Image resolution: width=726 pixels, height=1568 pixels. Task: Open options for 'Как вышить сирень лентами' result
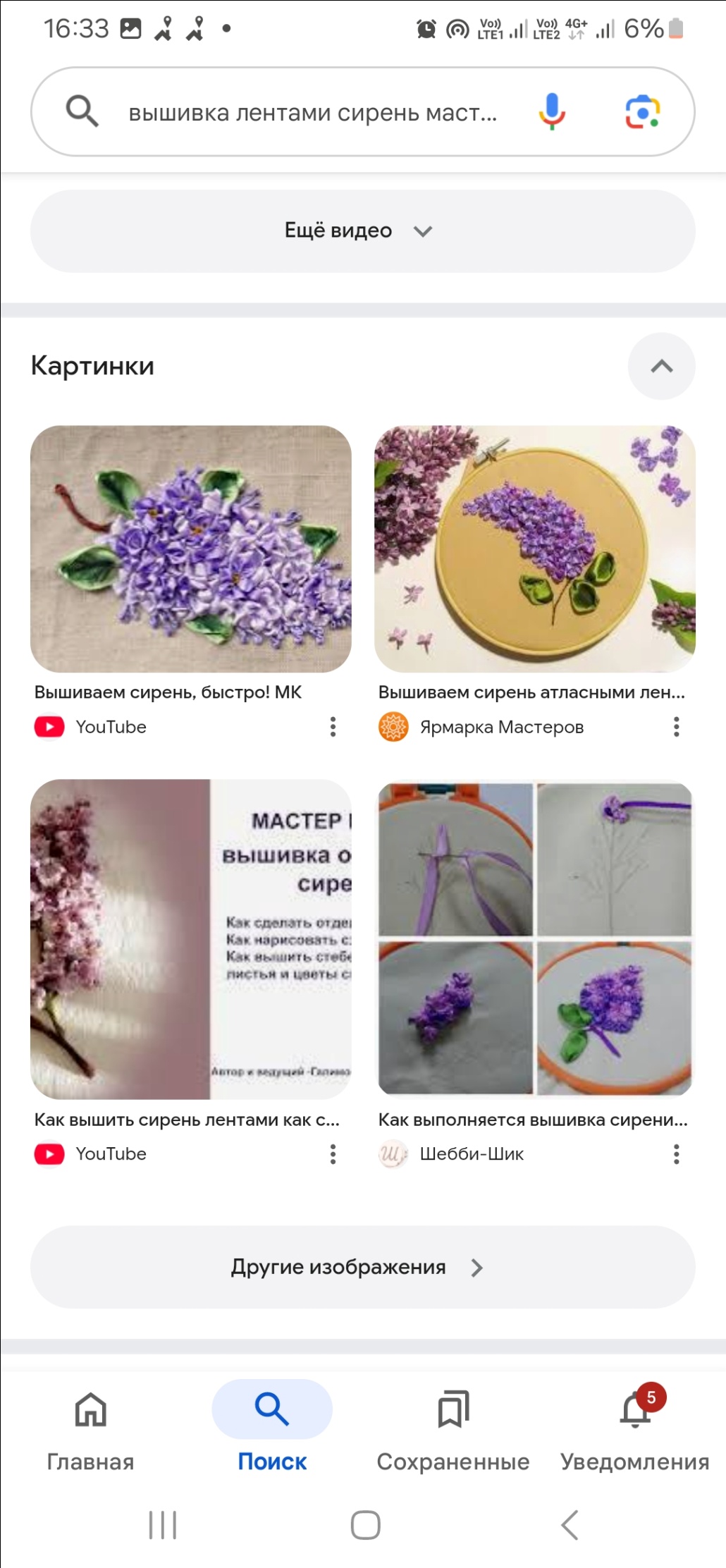click(333, 1154)
